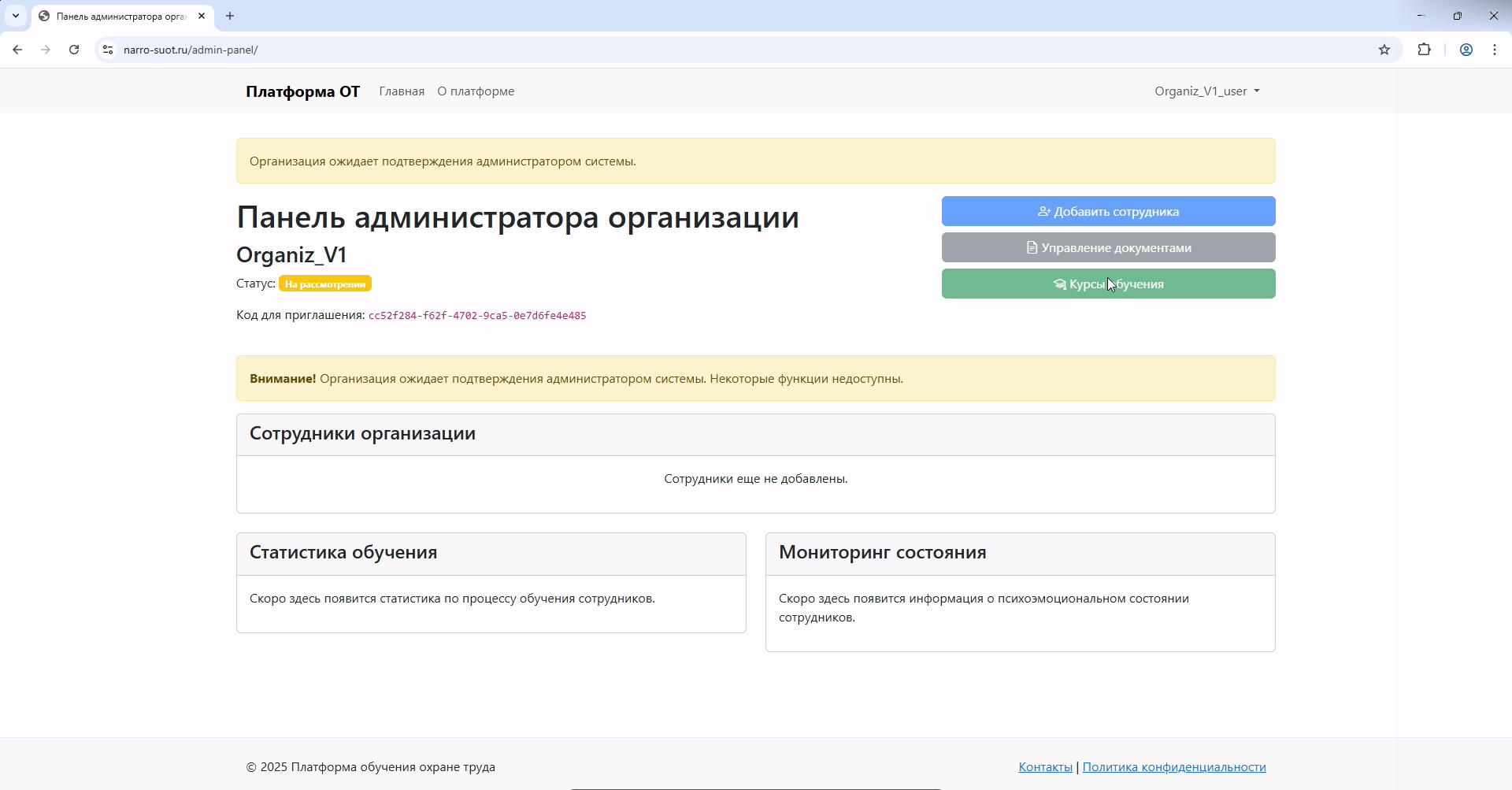The width and height of the screenshot is (1512, 790).
Task: Click the browser back arrow
Action: (17, 49)
